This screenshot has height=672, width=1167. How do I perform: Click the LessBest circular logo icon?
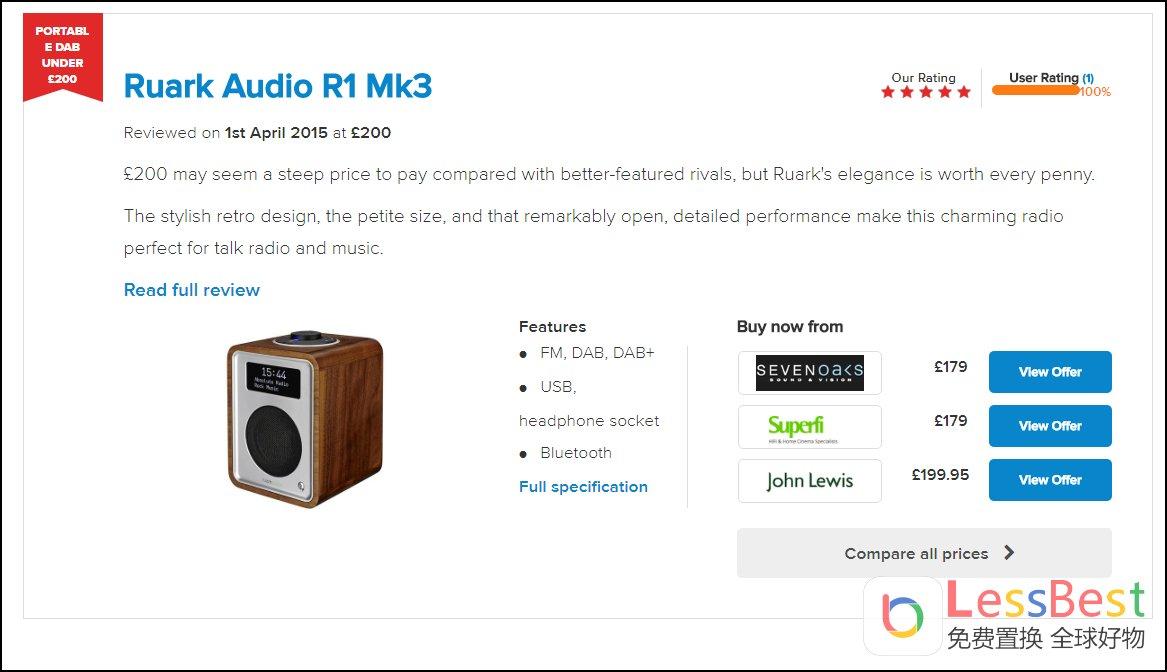[903, 614]
